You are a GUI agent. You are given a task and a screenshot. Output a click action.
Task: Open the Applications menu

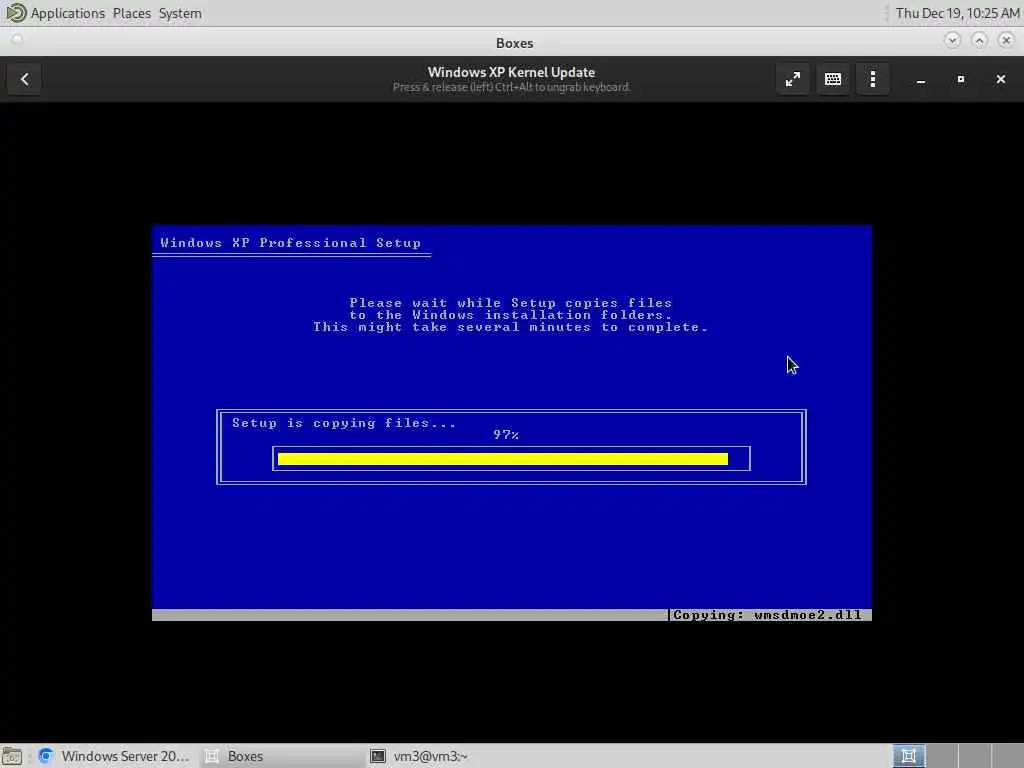point(68,13)
